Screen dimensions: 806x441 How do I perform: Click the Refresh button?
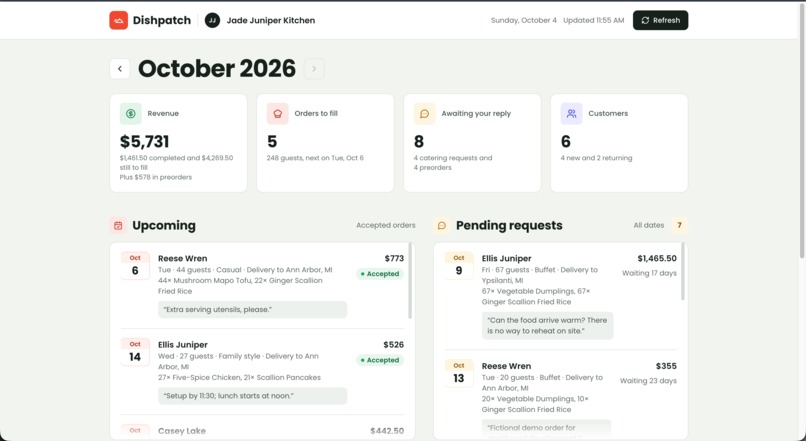[660, 21]
